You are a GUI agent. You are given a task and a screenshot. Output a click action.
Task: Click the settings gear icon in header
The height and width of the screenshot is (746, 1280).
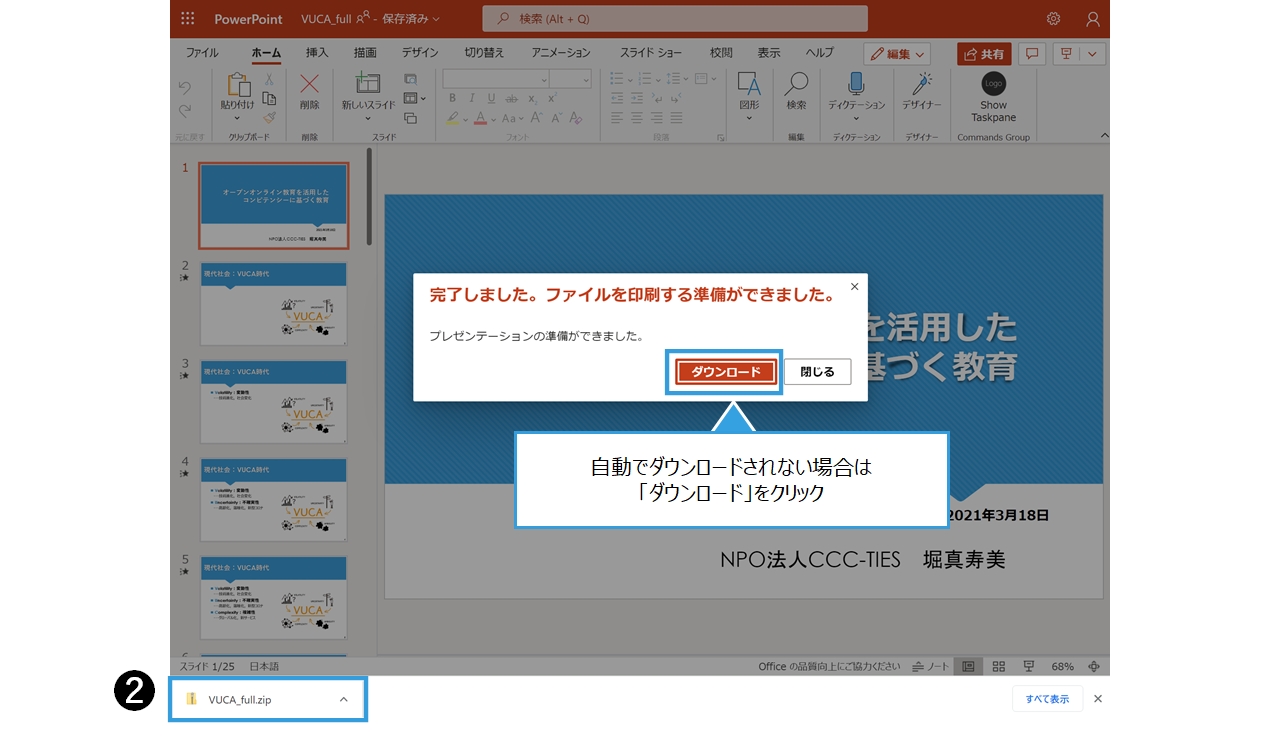(1053, 18)
